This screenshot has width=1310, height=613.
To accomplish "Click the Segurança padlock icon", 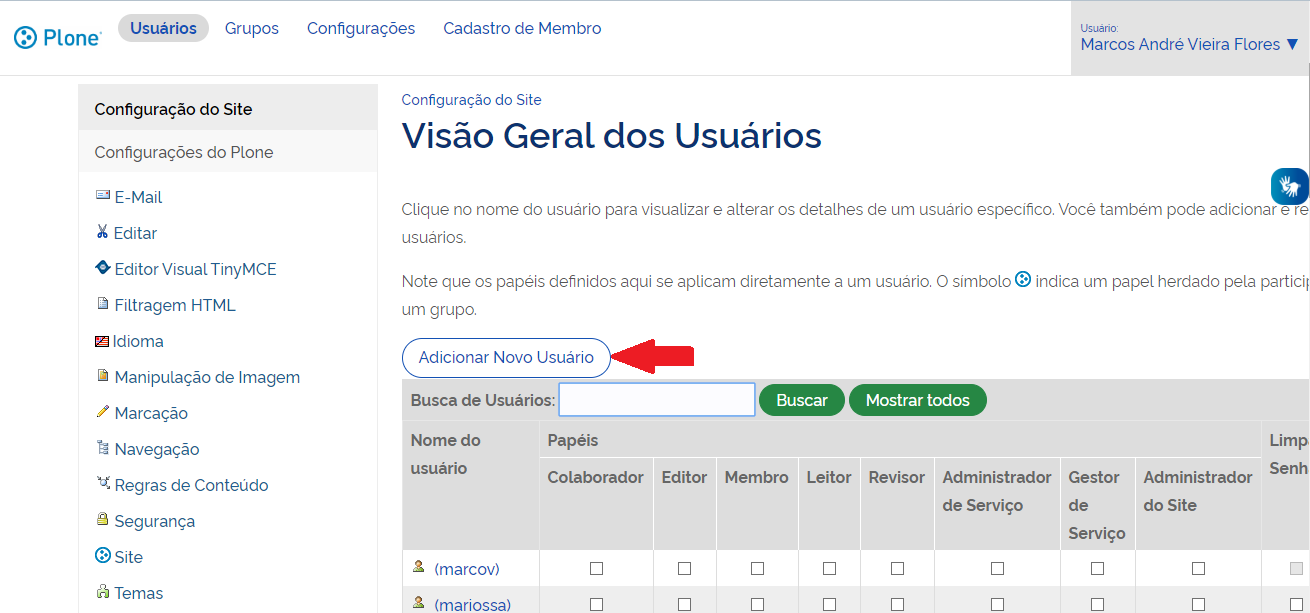I will click(101, 520).
